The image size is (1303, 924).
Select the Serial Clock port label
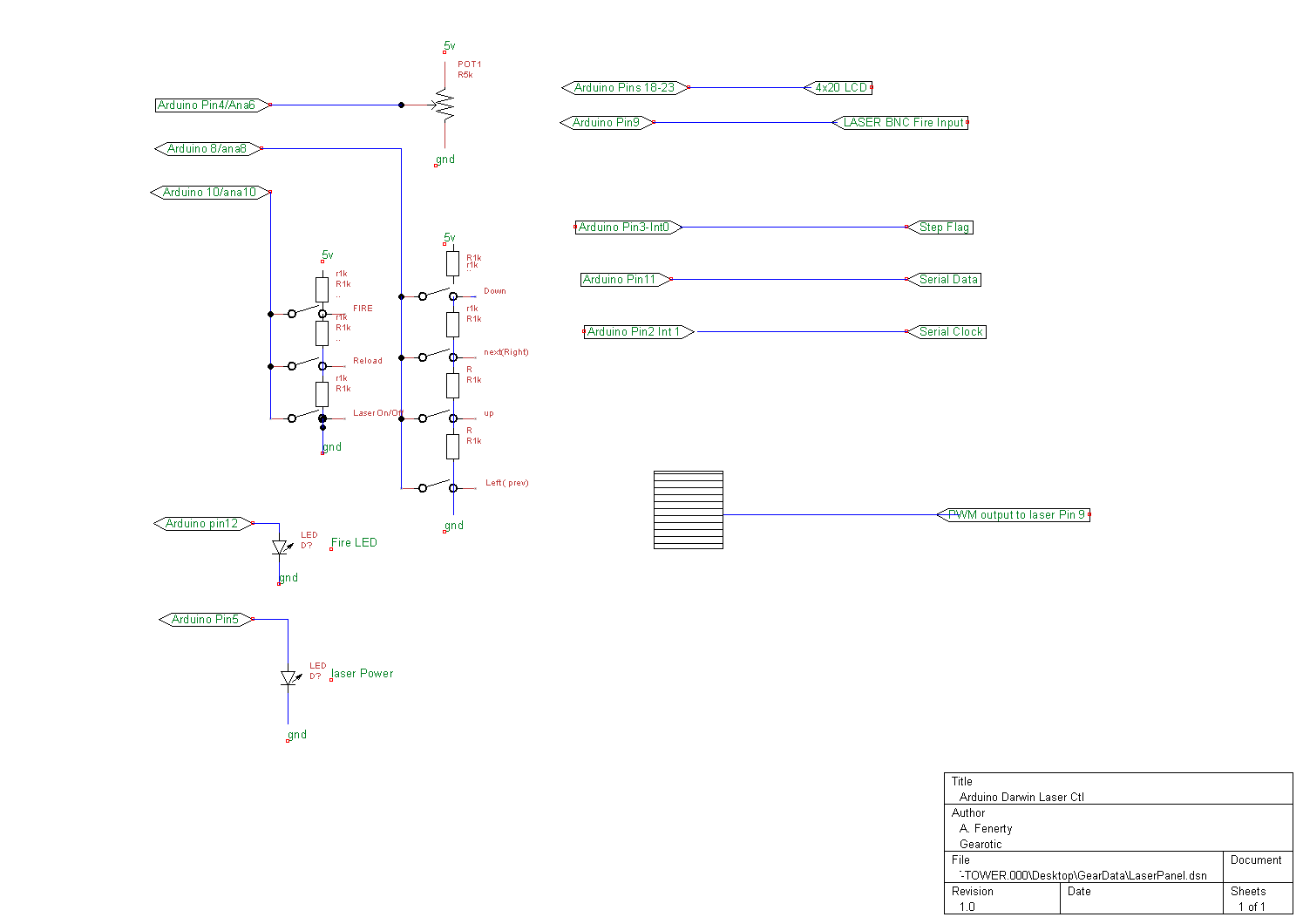tap(948, 332)
